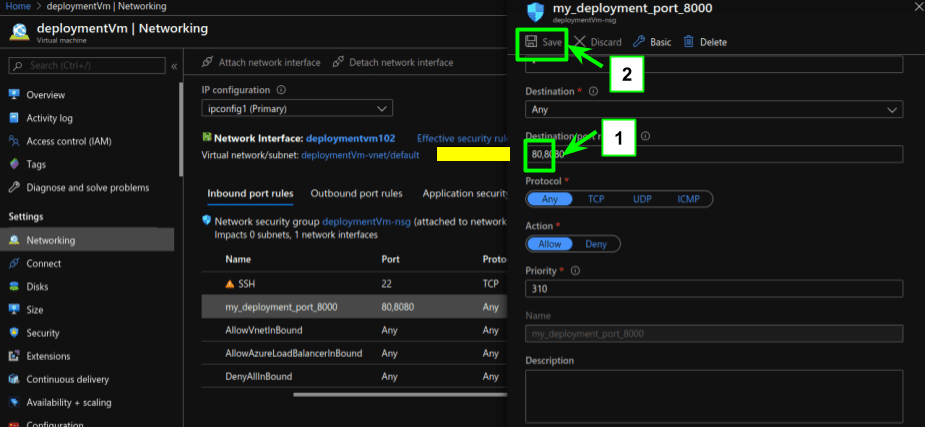Switch to Outbound port rules tab
The width and height of the screenshot is (925, 427).
[357, 193]
